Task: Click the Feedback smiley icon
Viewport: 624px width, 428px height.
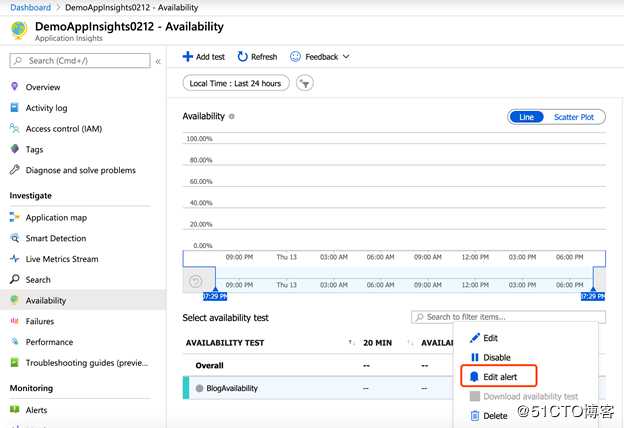Action: pyautogui.click(x=295, y=57)
